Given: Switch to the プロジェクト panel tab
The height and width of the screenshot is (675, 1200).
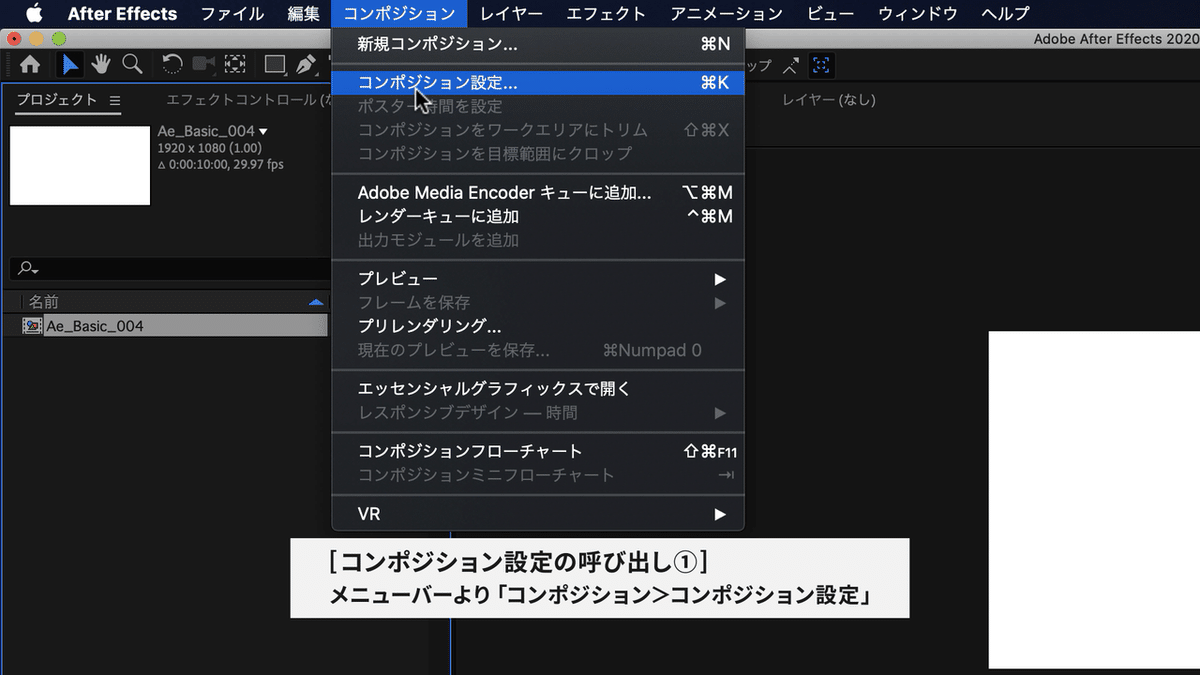Looking at the screenshot, I should click(x=57, y=100).
